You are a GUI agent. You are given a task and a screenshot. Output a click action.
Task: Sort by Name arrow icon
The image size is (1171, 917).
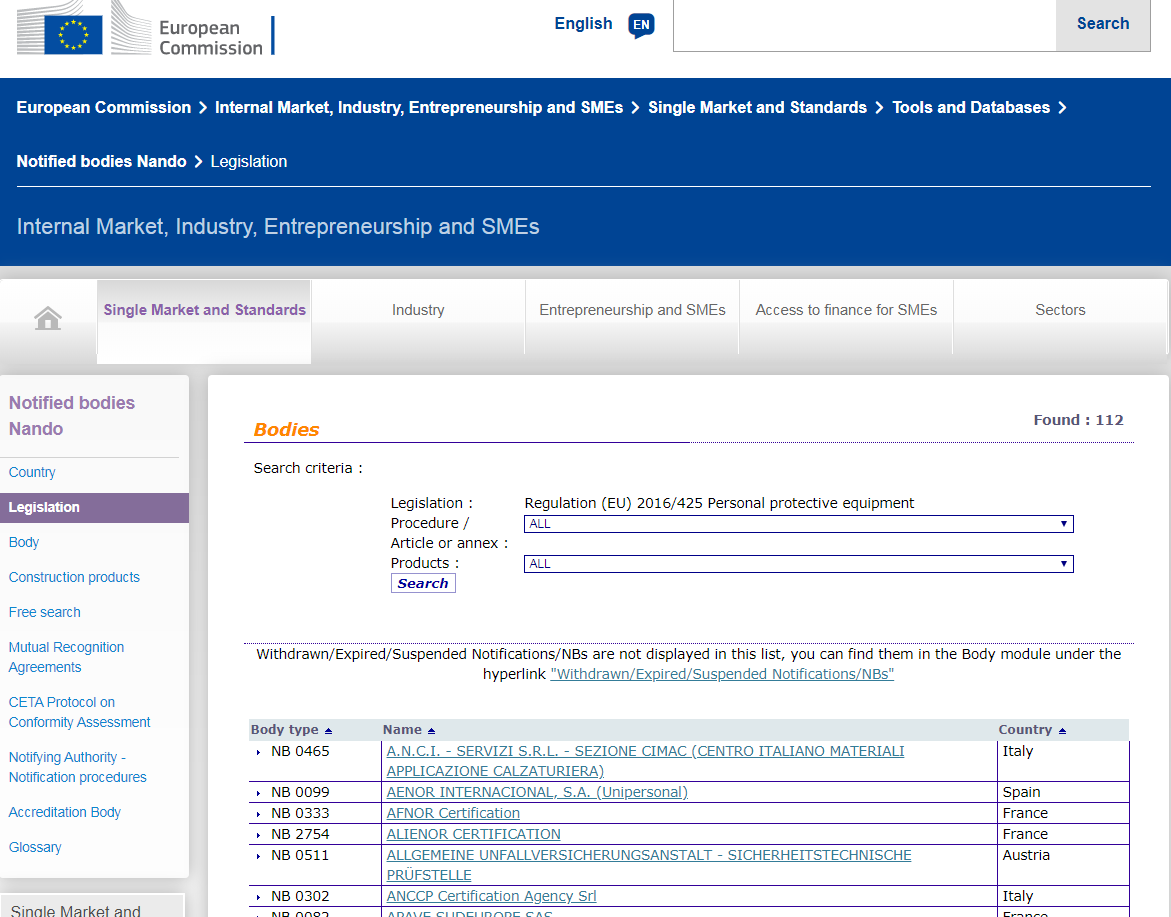[431, 731]
